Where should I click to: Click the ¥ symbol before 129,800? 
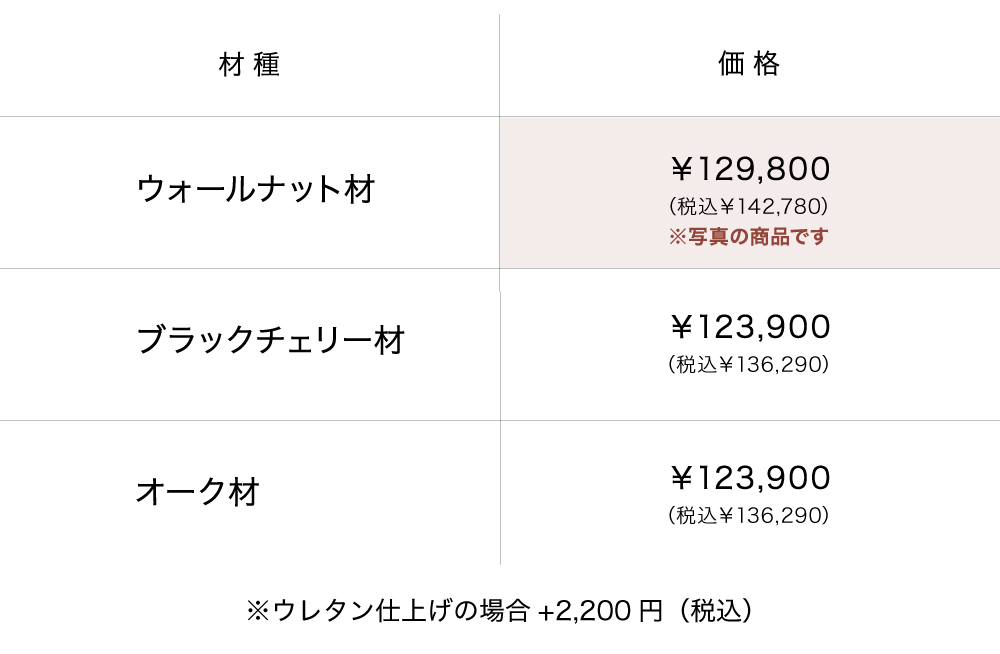click(x=682, y=169)
